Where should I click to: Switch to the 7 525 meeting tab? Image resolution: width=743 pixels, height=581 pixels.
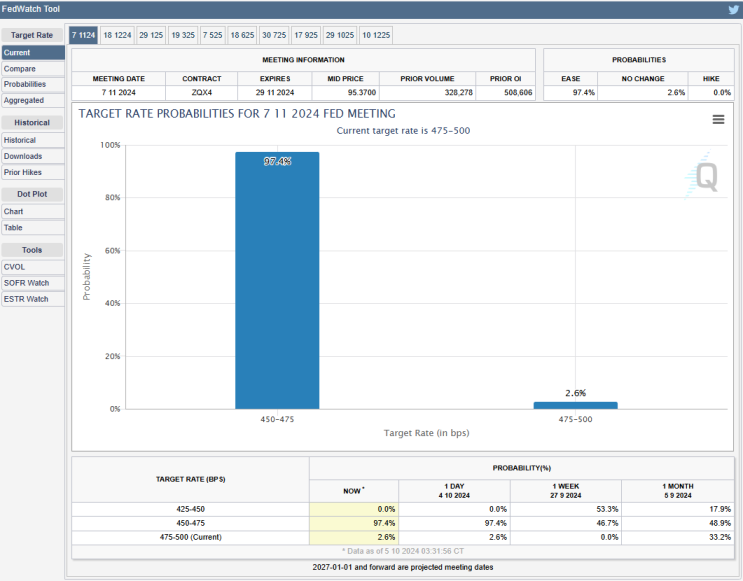point(212,35)
